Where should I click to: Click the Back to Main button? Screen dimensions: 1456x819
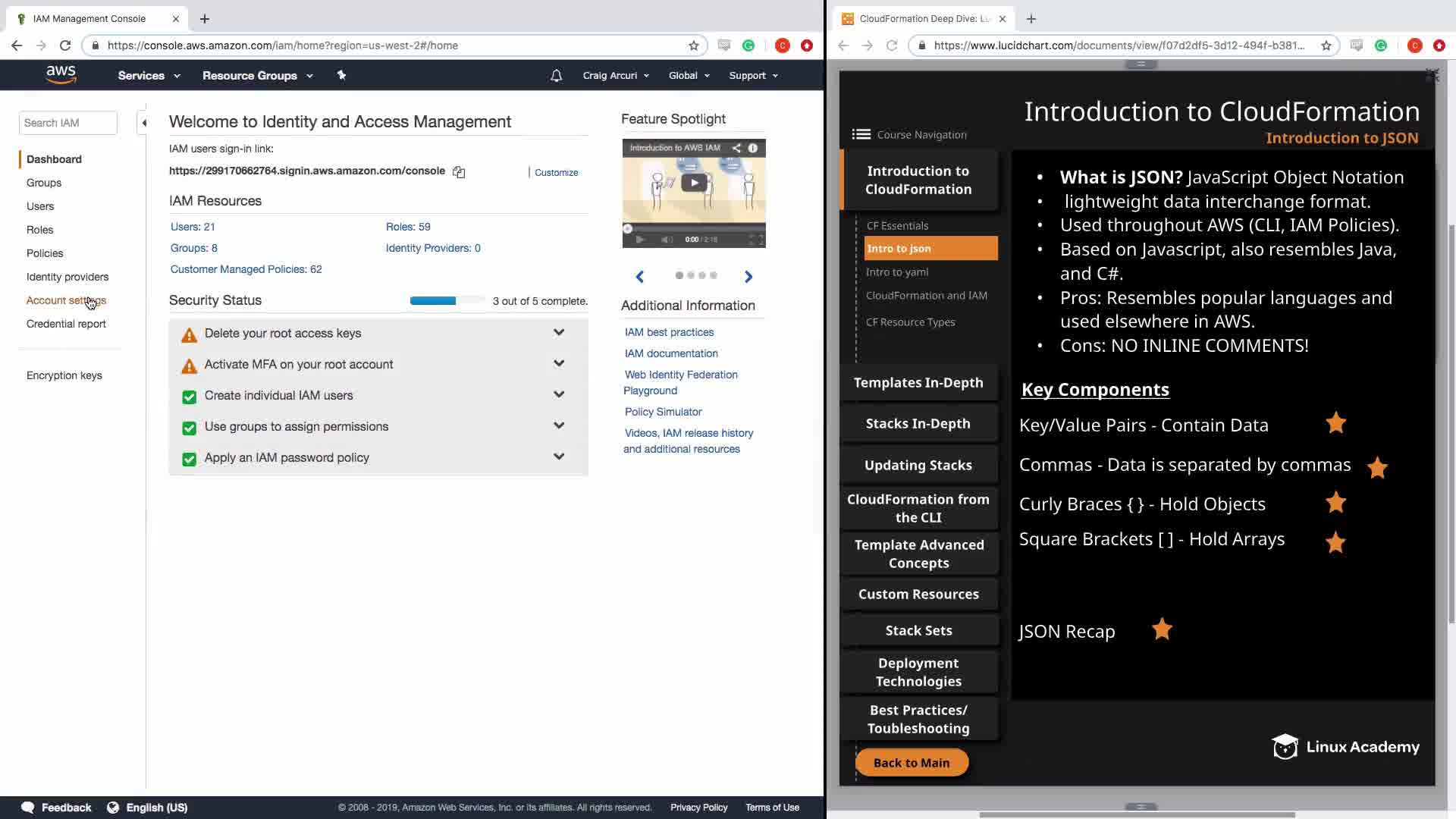click(x=911, y=763)
